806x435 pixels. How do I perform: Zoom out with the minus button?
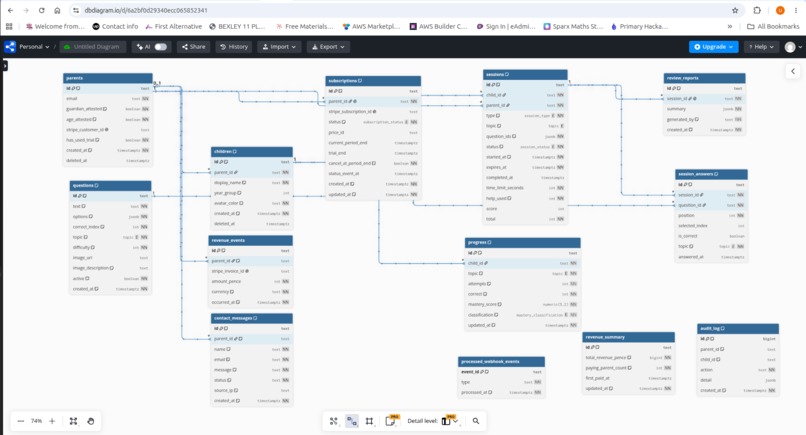21,421
